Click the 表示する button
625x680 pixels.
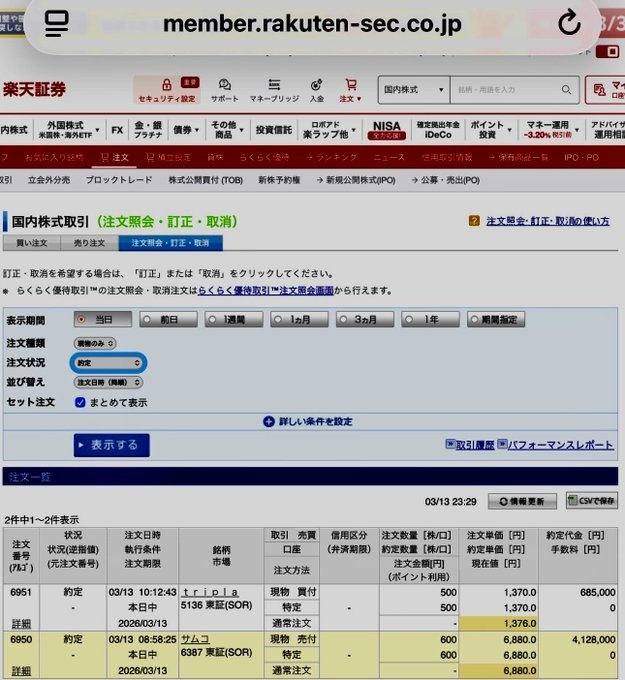pos(111,445)
